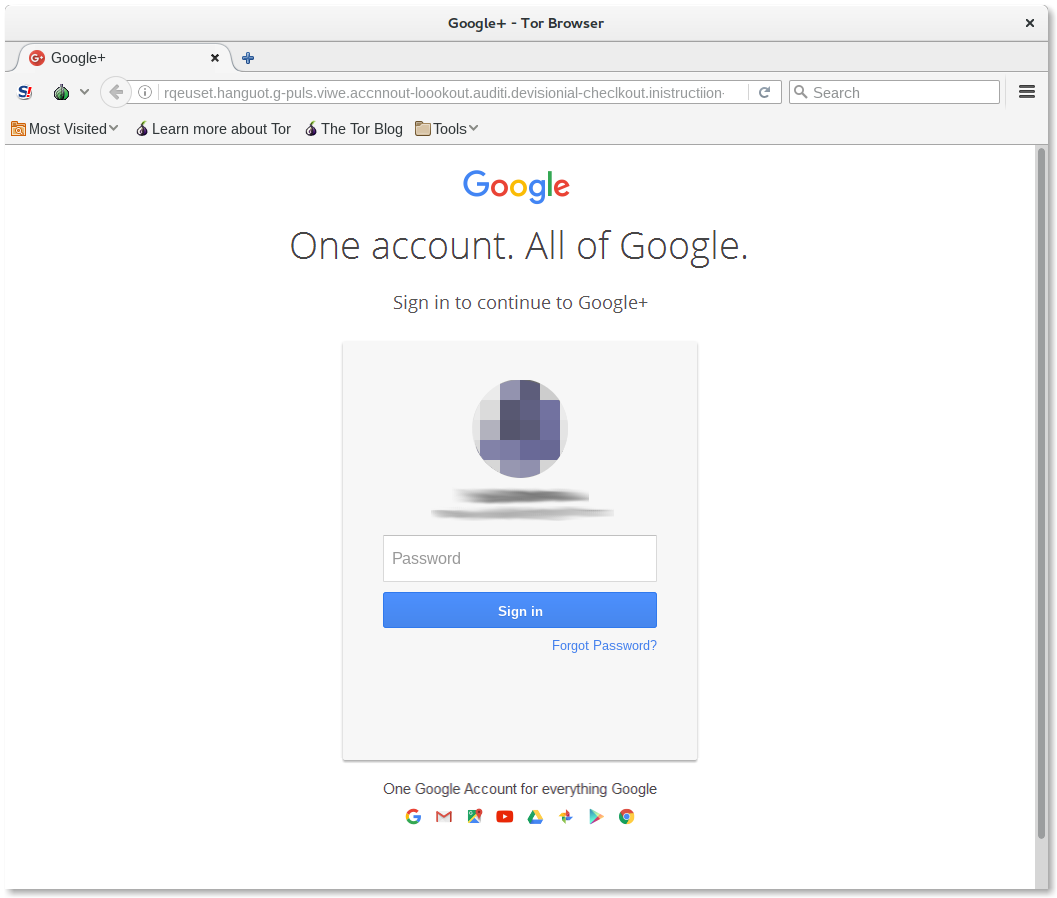Reload the page with the refresh icon
The height and width of the screenshot is (898, 1057).
tap(764, 92)
